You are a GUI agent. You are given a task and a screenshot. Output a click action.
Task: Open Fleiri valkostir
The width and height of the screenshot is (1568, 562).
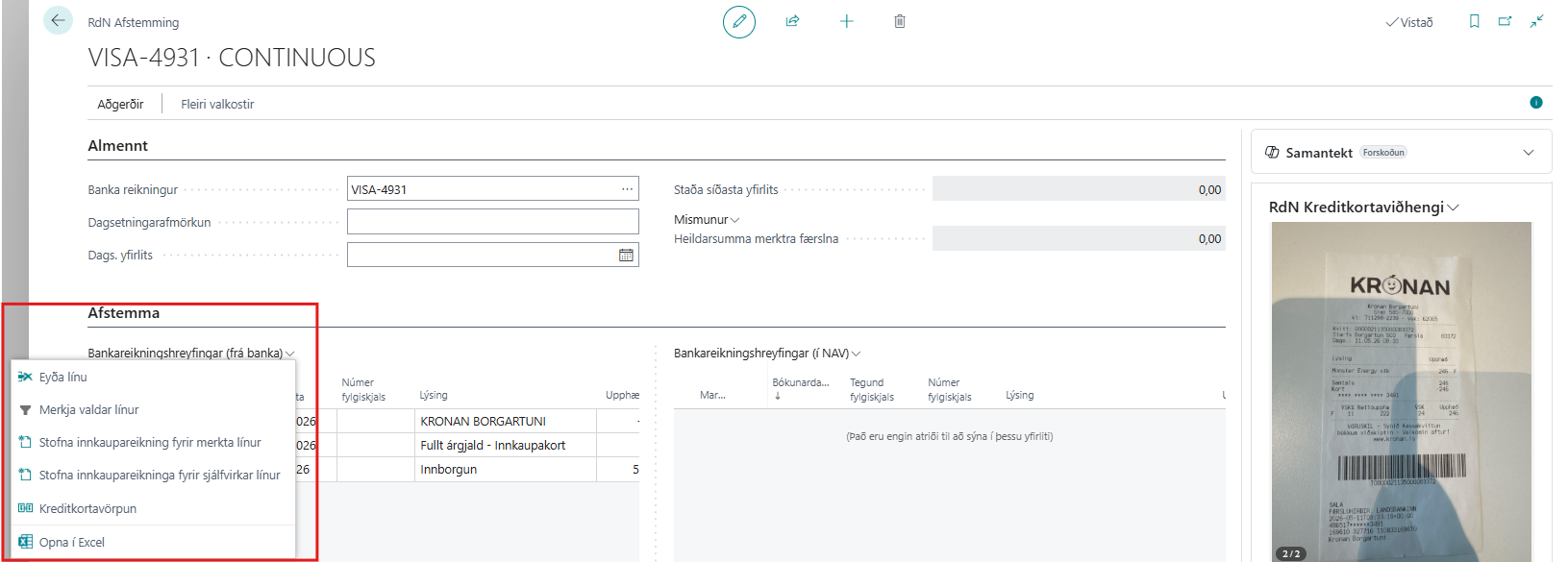[217, 104]
